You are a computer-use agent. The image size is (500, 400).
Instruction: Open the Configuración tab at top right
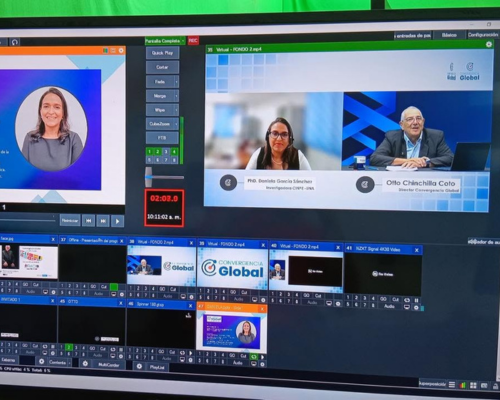[482, 35]
